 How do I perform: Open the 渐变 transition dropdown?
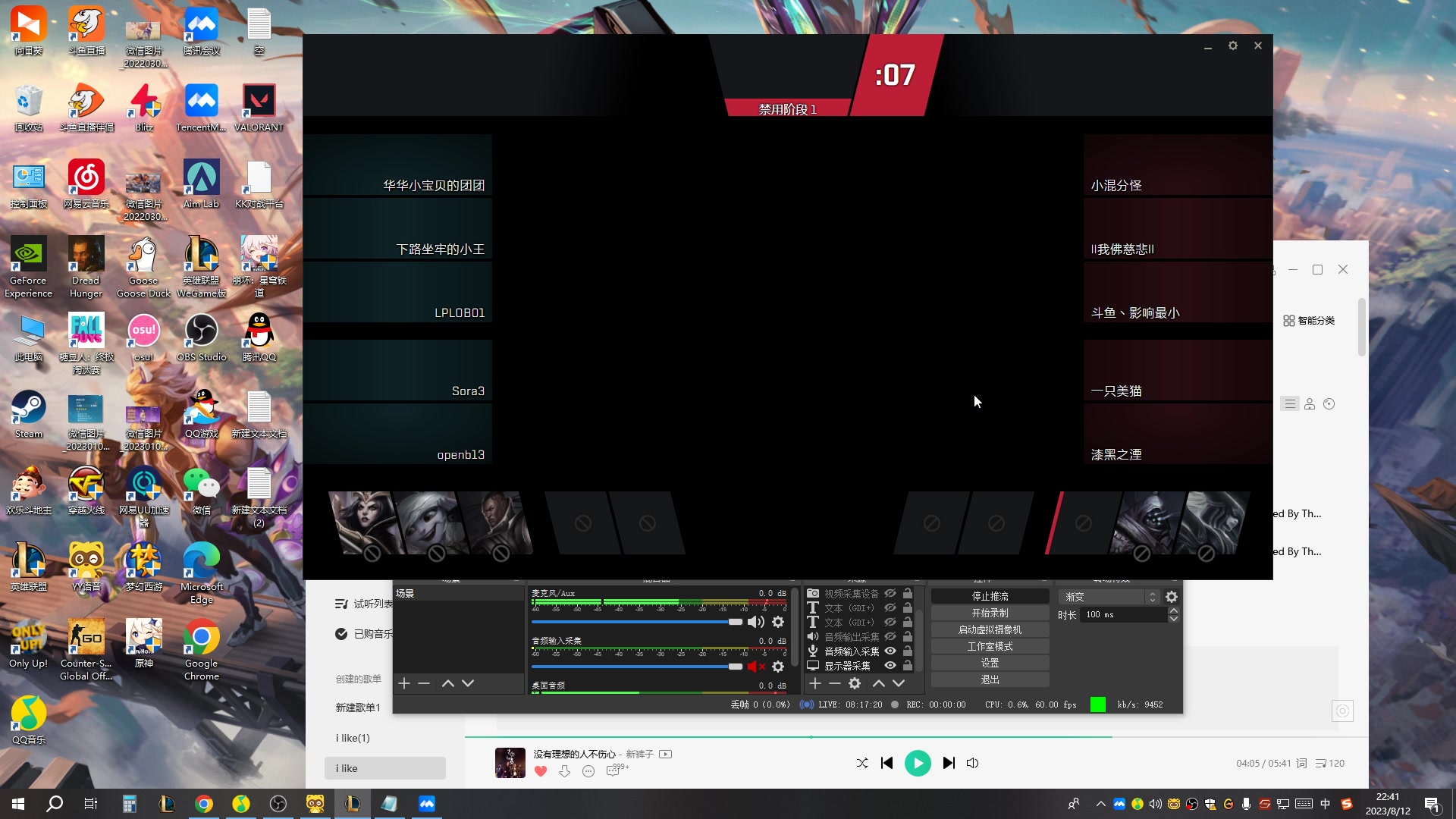(1109, 597)
